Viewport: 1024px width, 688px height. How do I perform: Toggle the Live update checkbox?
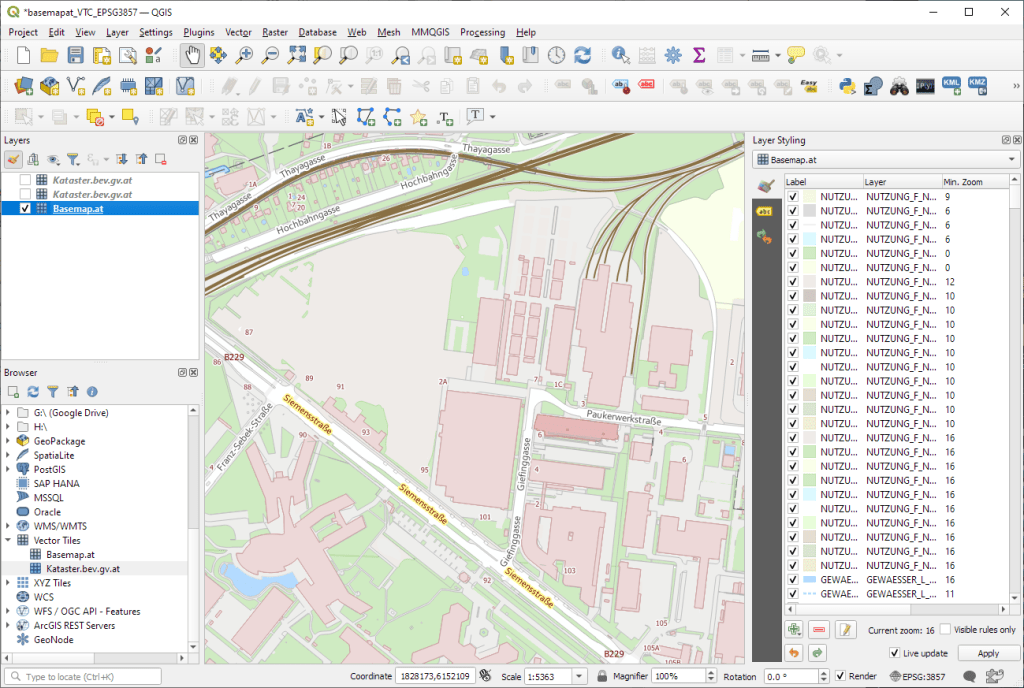click(895, 653)
